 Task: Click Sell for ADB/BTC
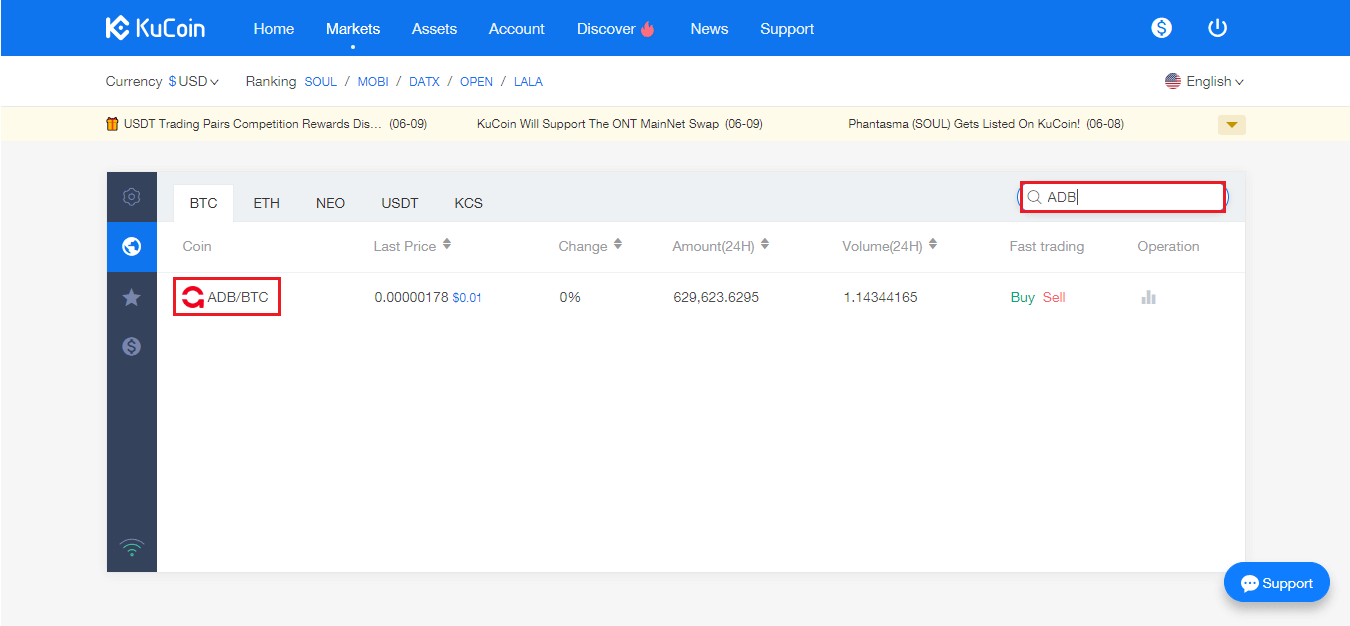[1054, 297]
